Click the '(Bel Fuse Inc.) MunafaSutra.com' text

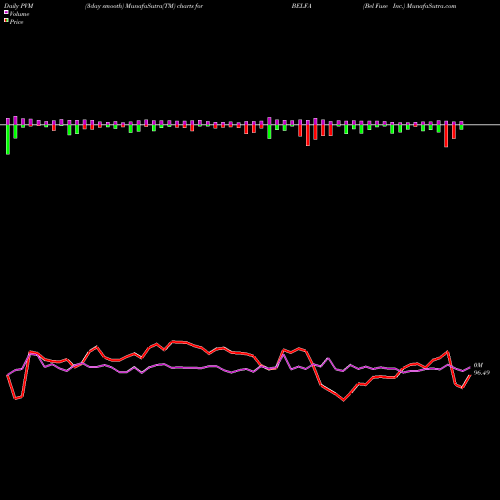410,6
